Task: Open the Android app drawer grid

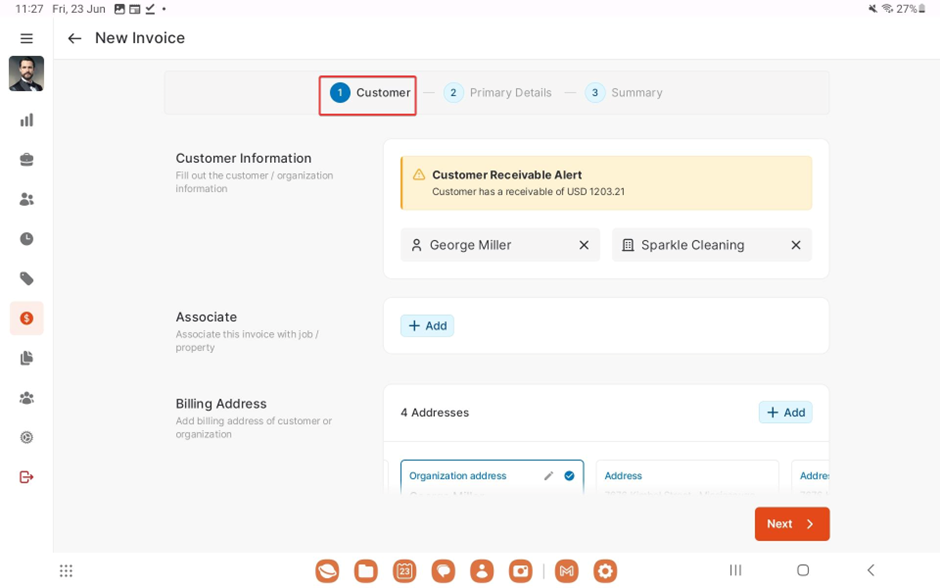Action: (66, 571)
